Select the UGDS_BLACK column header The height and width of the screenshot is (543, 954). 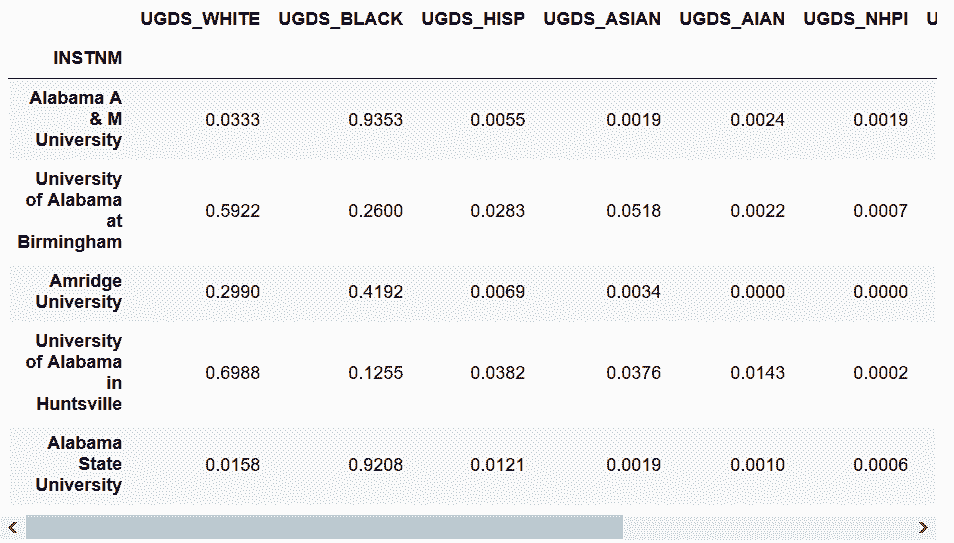[x=341, y=19]
